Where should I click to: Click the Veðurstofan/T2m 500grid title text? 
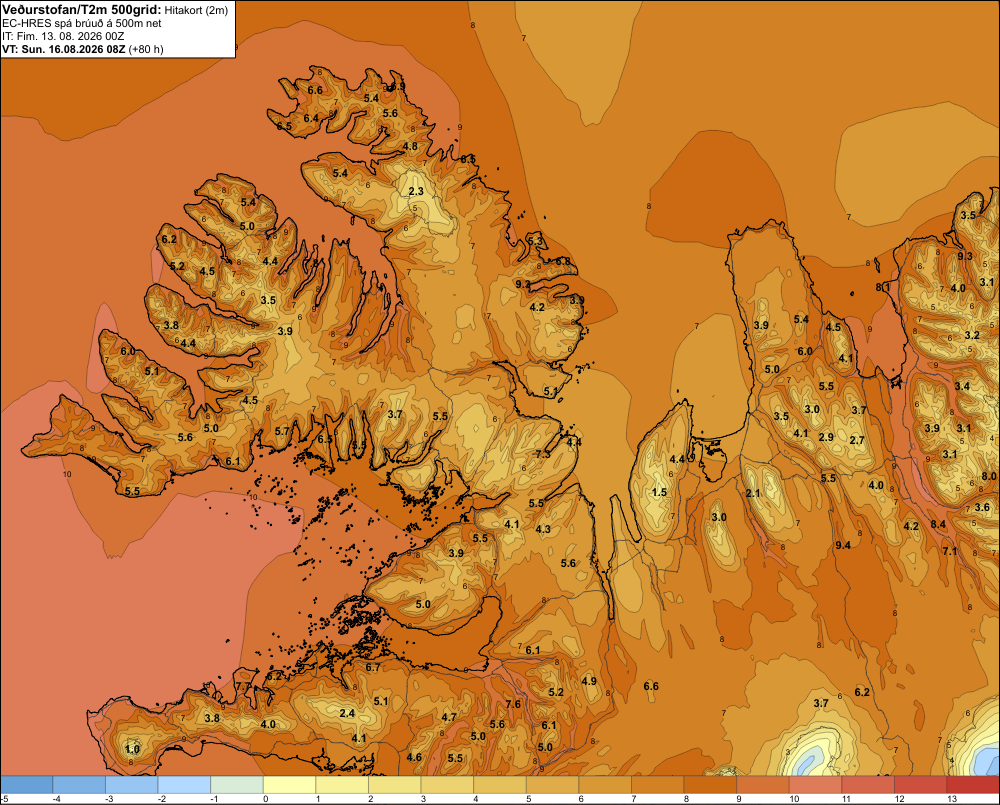(x=80, y=9)
